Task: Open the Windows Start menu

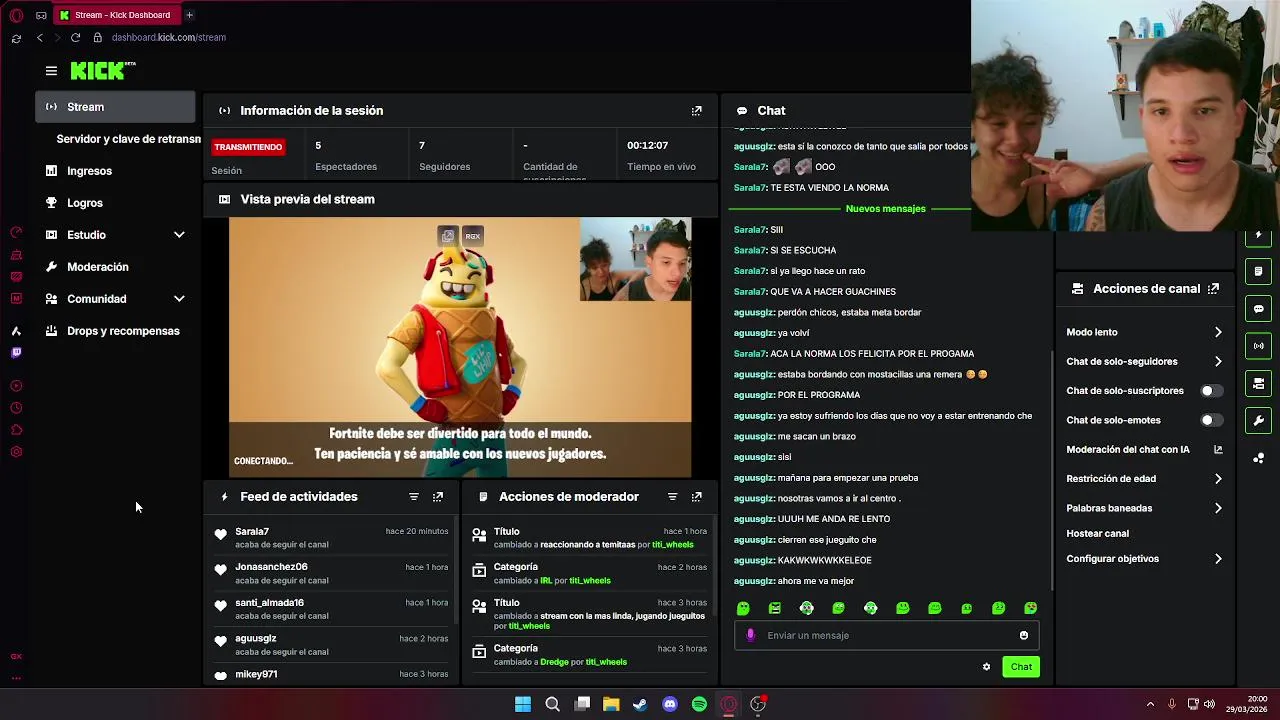Action: tap(523, 704)
